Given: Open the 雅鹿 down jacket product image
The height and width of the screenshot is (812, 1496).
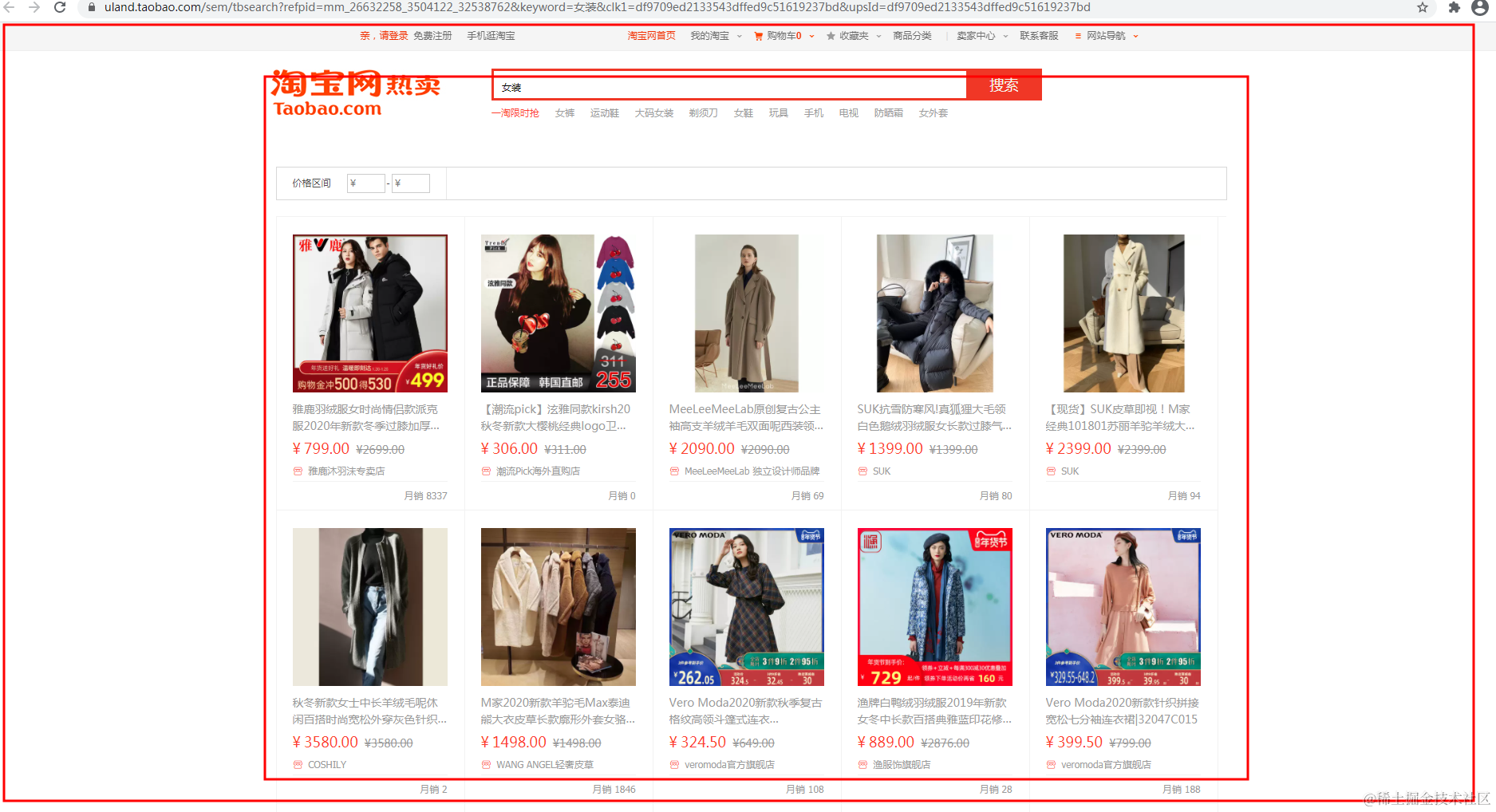Looking at the screenshot, I should pos(370,313).
